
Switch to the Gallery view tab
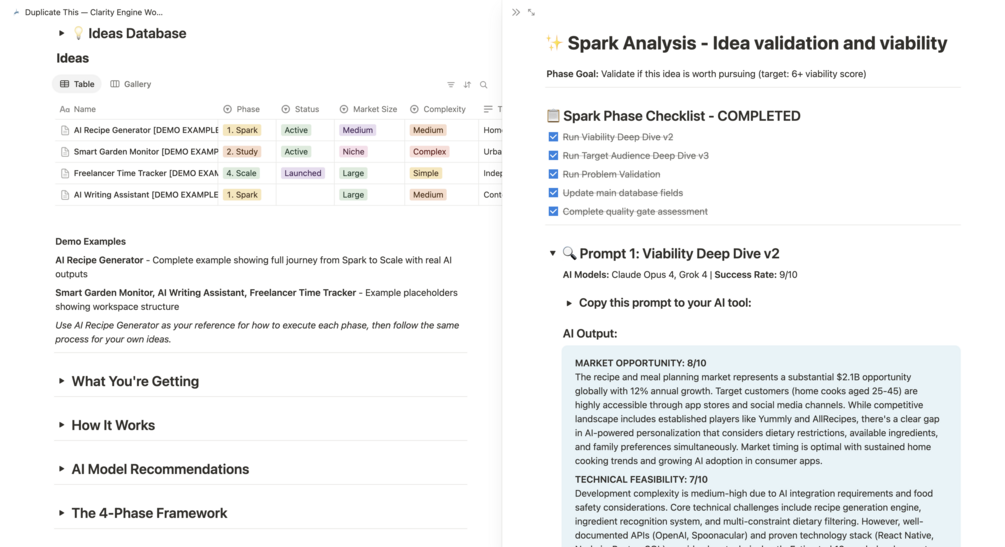coord(131,84)
